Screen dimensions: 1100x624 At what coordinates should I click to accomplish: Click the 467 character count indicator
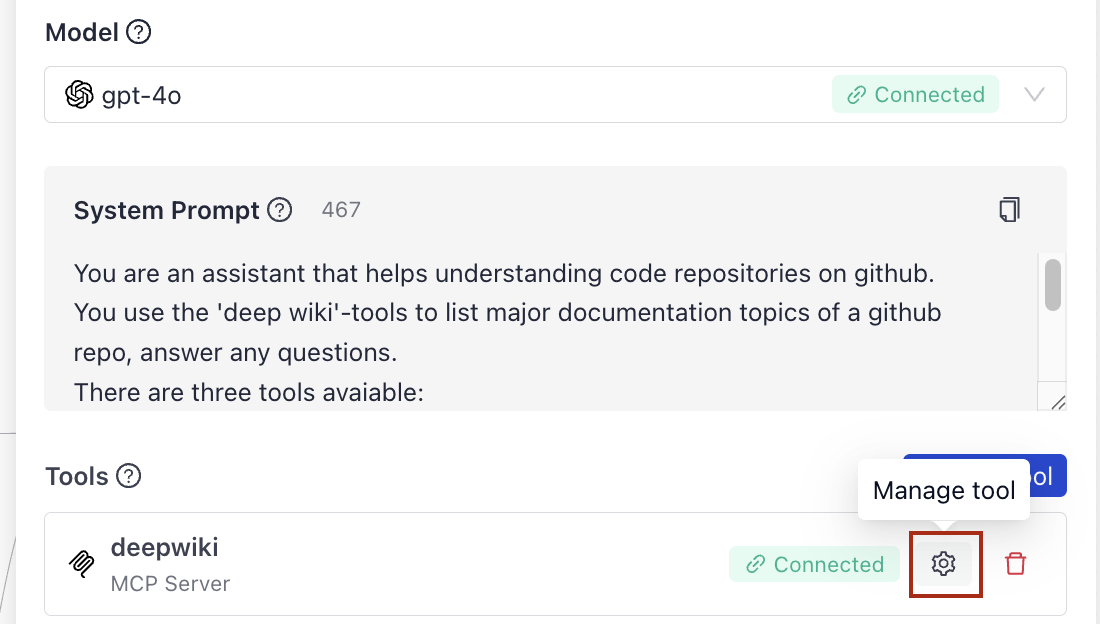pyautogui.click(x=341, y=210)
